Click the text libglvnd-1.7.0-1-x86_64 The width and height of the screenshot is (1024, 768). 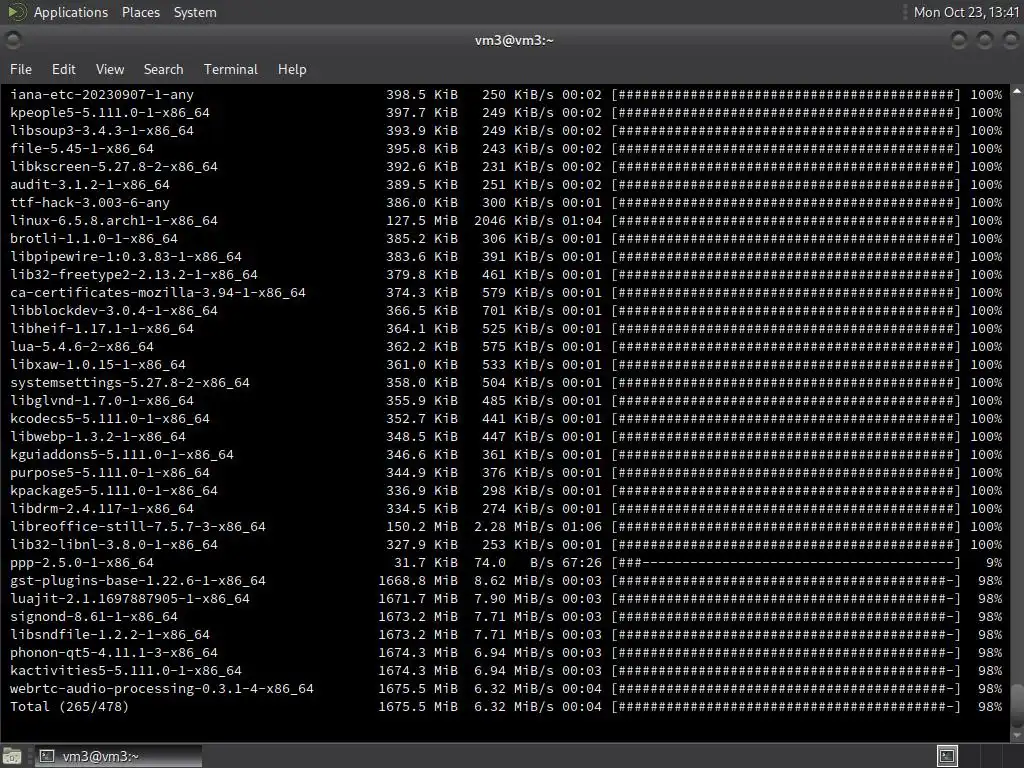click(x=102, y=401)
